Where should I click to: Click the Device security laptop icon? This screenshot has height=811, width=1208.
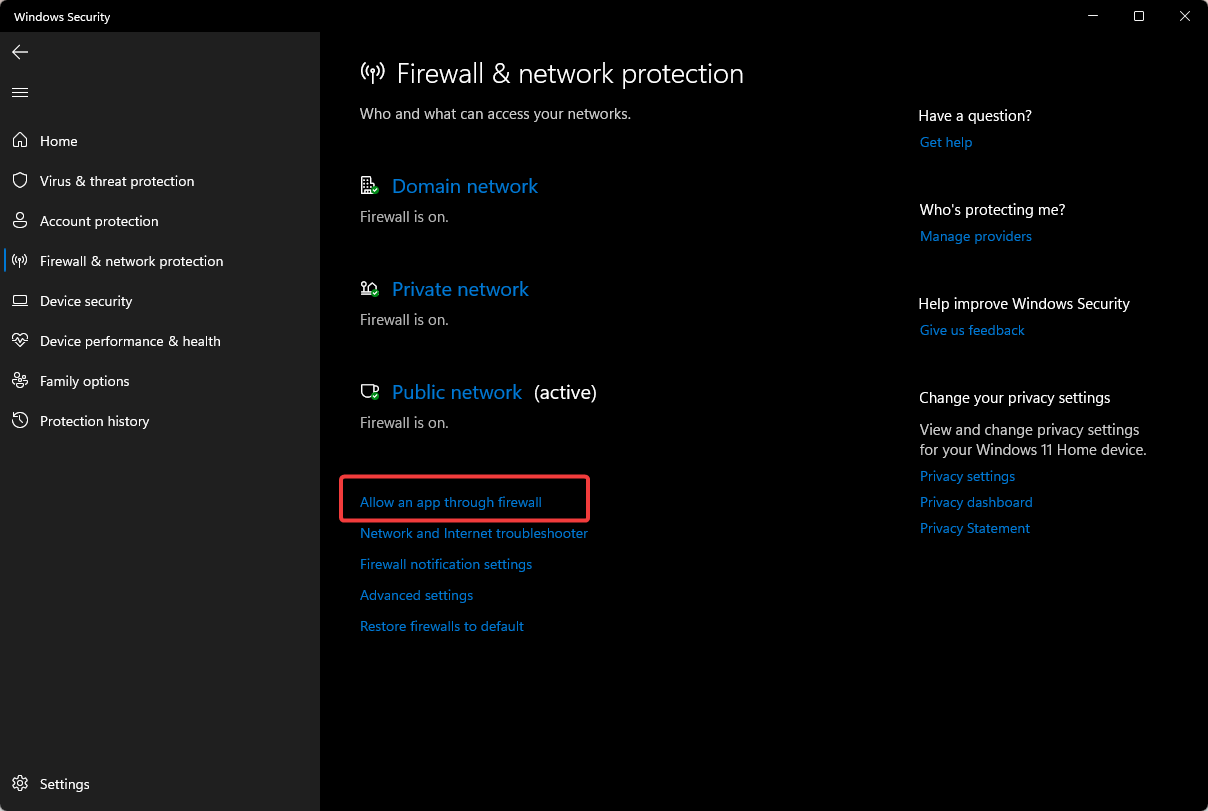pos(20,301)
